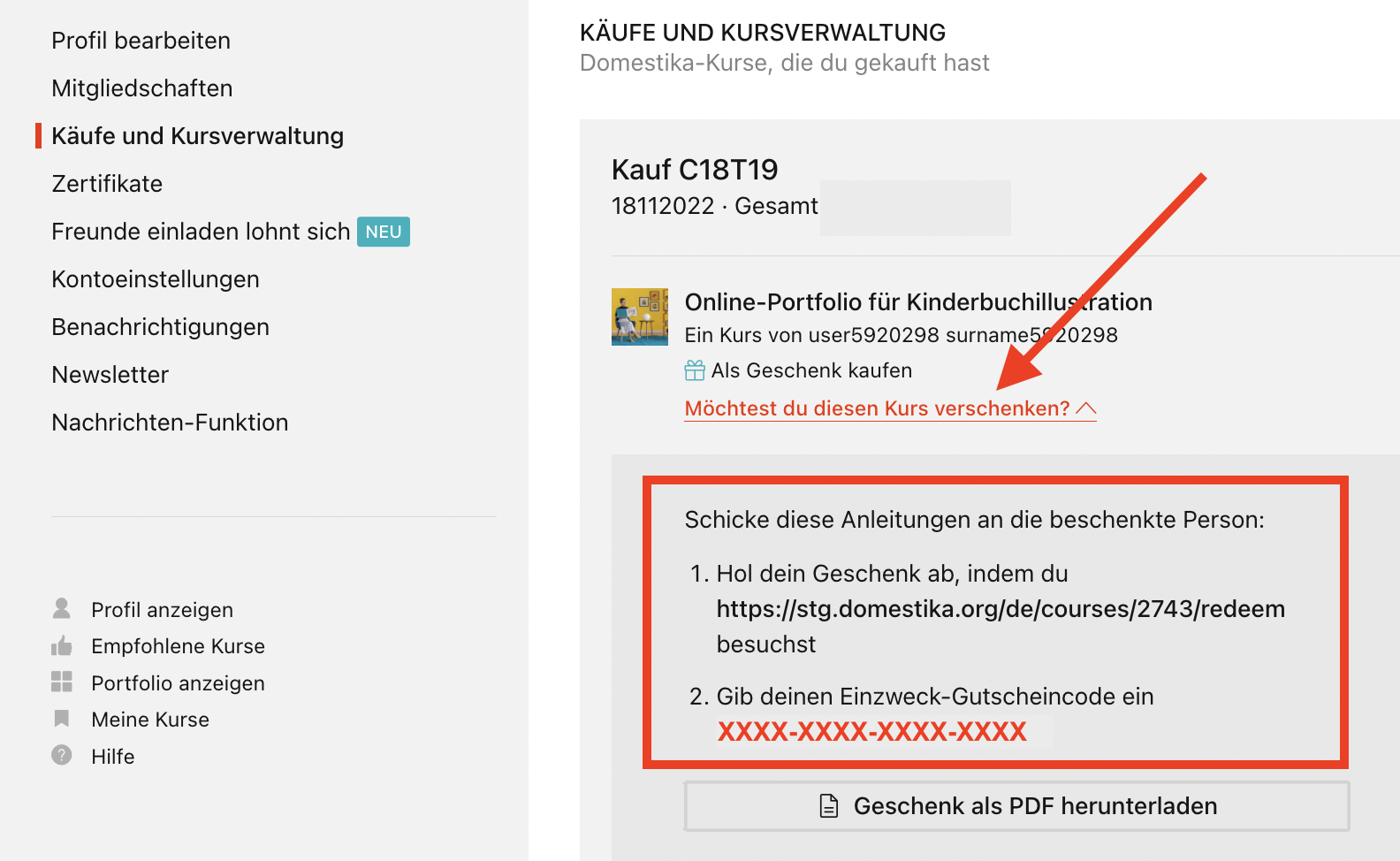Open the course thumbnail image
Image resolution: width=1400 pixels, height=861 pixels.
point(640,316)
